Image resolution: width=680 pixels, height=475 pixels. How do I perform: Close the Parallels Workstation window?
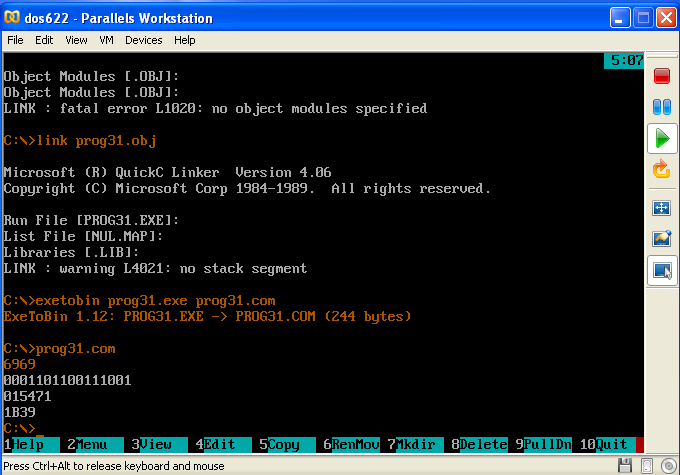coord(667,18)
